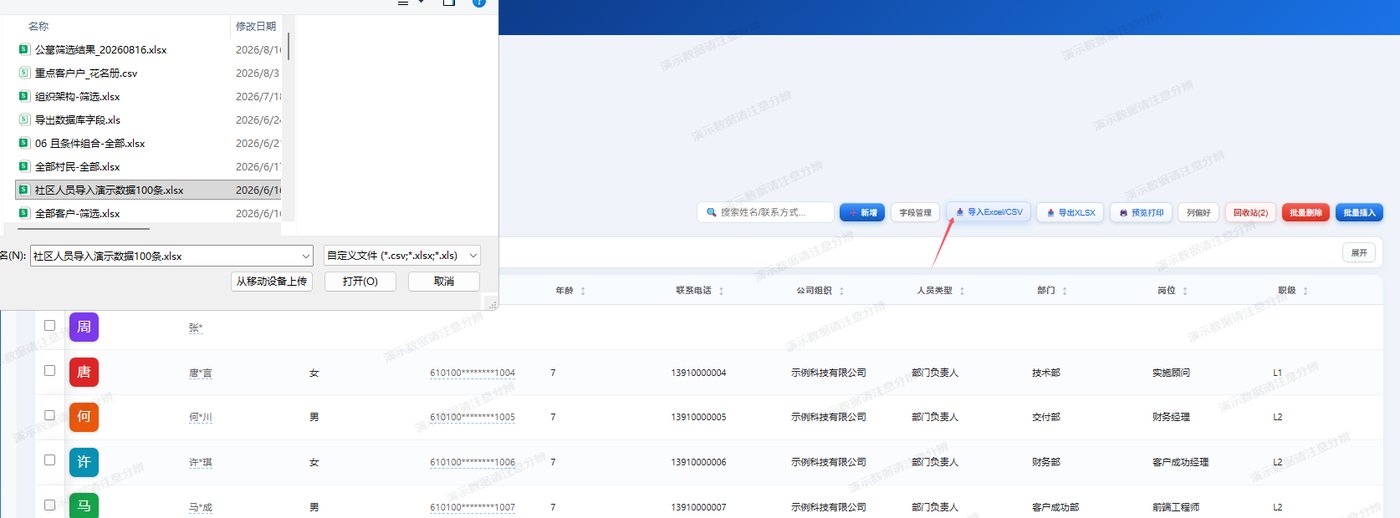This screenshot has height=518, width=1400.
Task: Sort by the 年龄 column arrows
Action: 583,291
